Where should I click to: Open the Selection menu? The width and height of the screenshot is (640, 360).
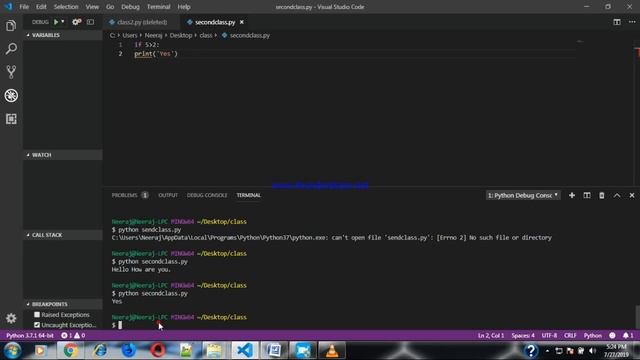click(66, 7)
